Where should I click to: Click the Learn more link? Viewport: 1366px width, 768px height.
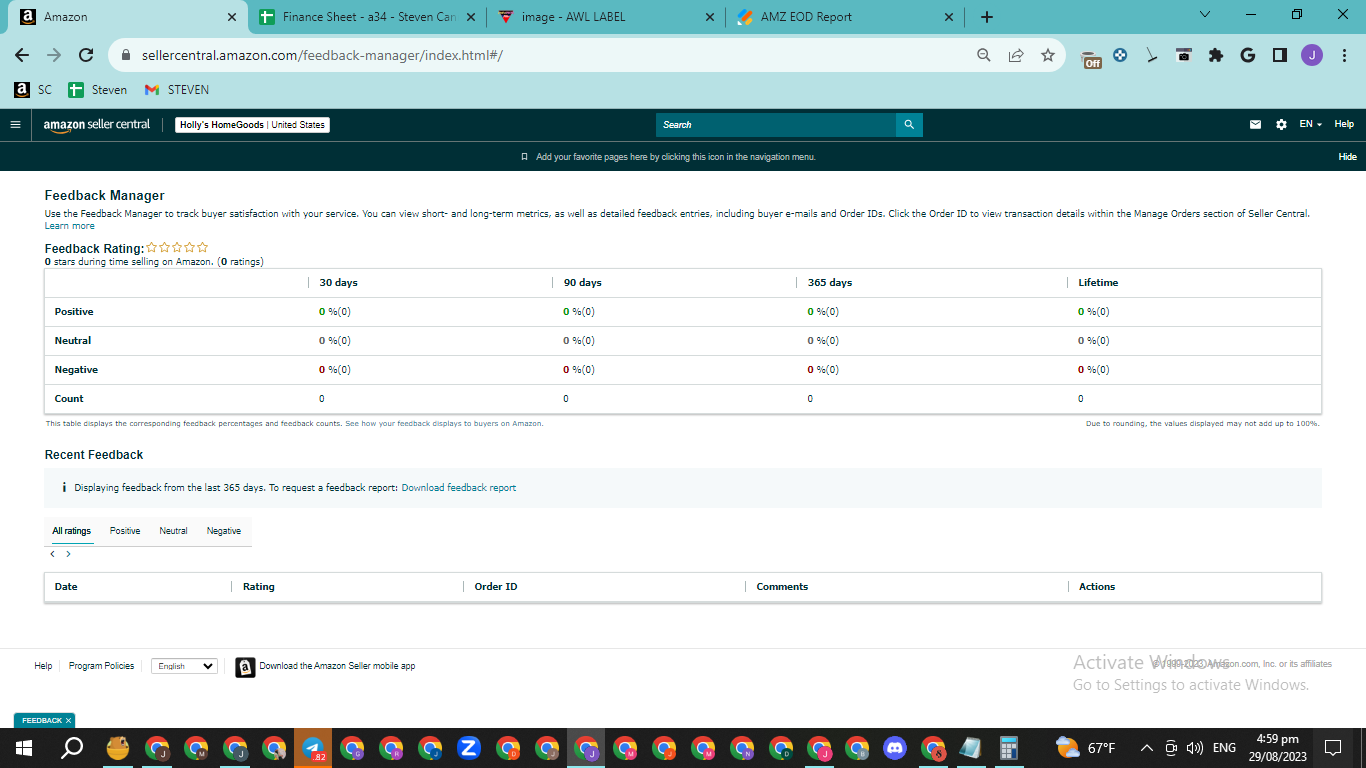[x=70, y=226]
